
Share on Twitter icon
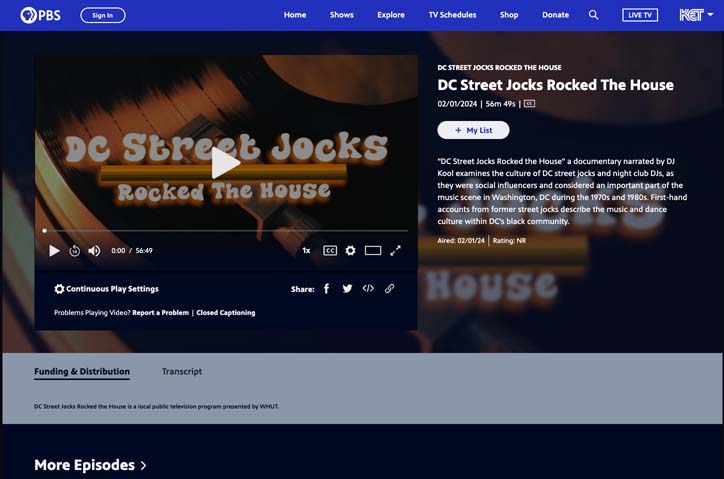[x=347, y=289]
